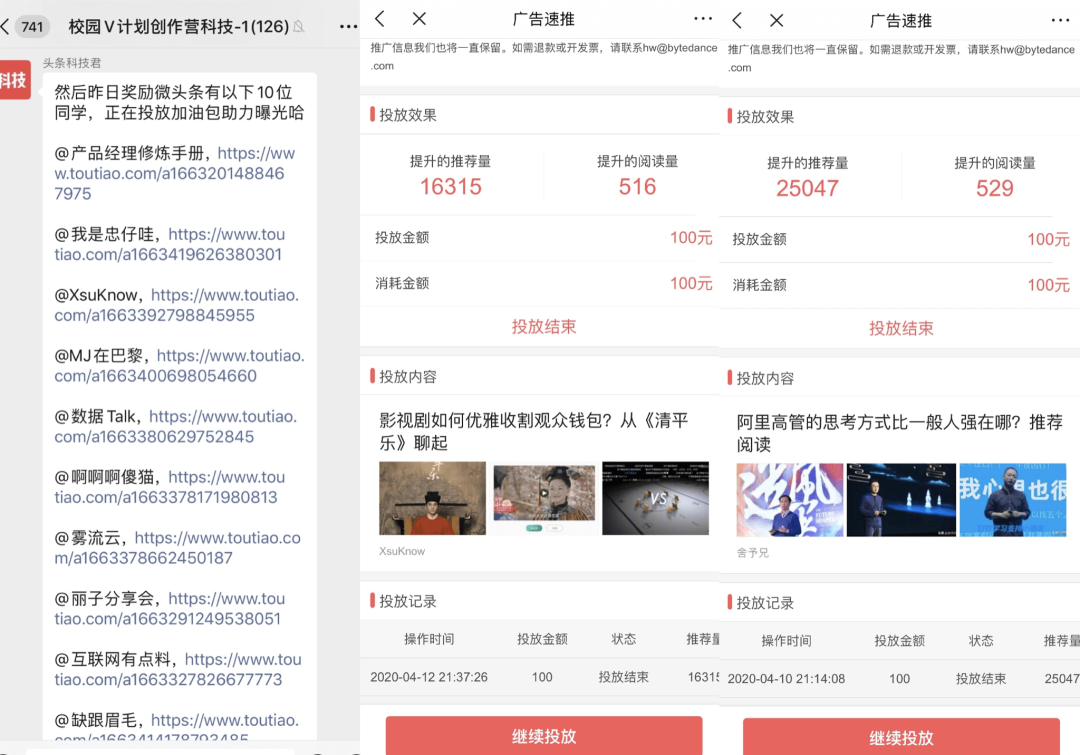The width and height of the screenshot is (1080, 755).
Task: Tap 投放金额 100元 row in middle panel
Action: pyautogui.click(x=540, y=238)
